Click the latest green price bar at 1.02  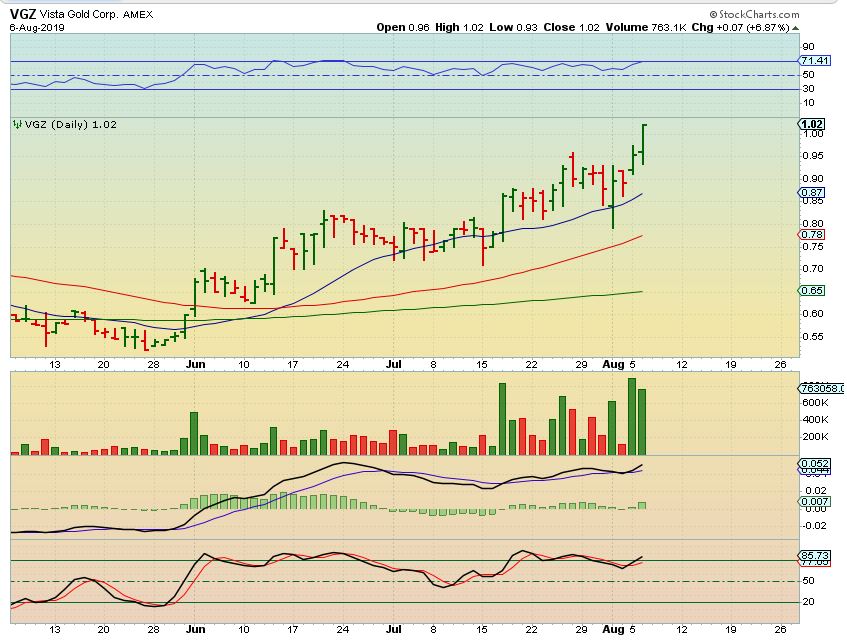coord(643,144)
